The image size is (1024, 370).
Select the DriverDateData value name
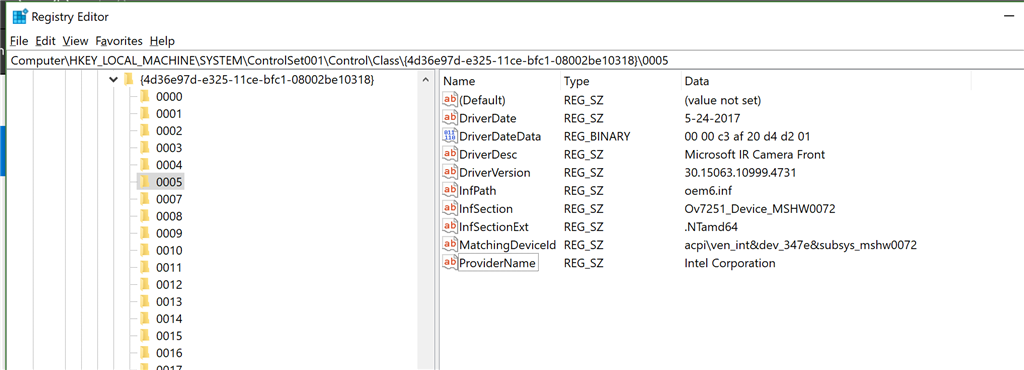tap(500, 136)
